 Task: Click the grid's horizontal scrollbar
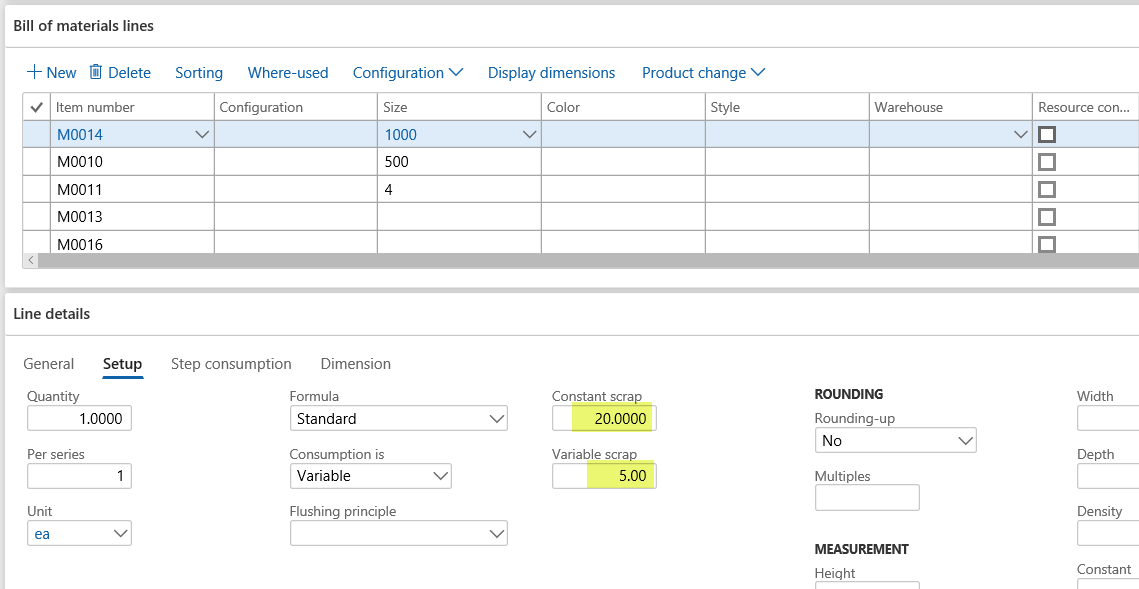pos(580,260)
